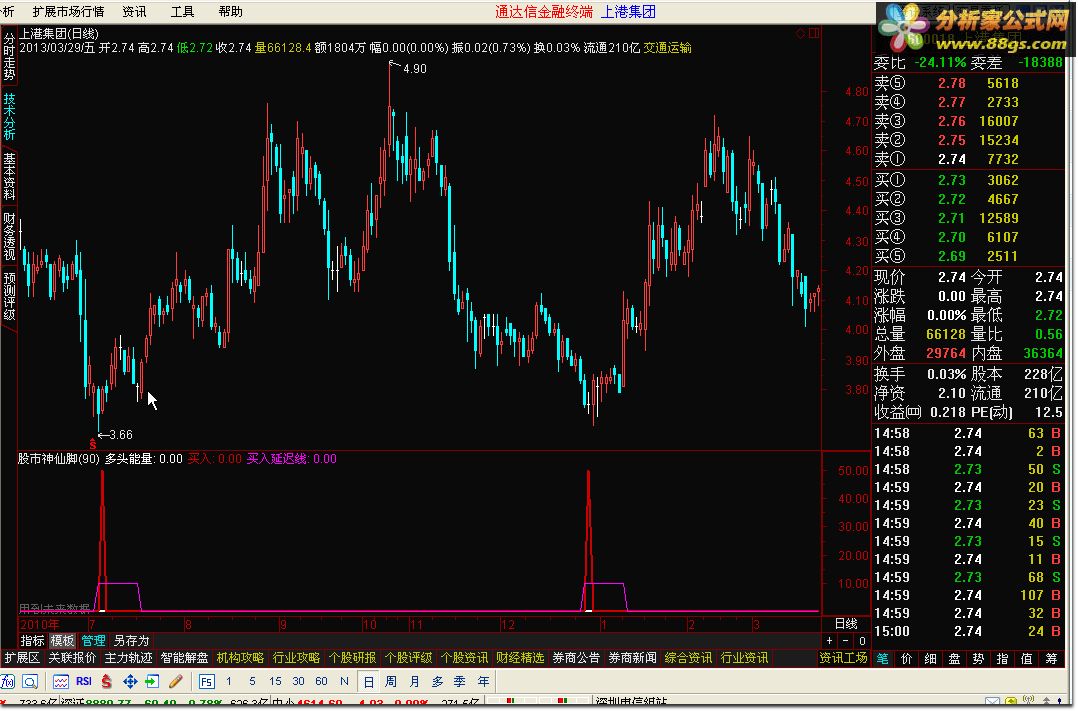Select the 筹 tab in quote panel
The height and width of the screenshot is (711, 1078).
[1051, 659]
